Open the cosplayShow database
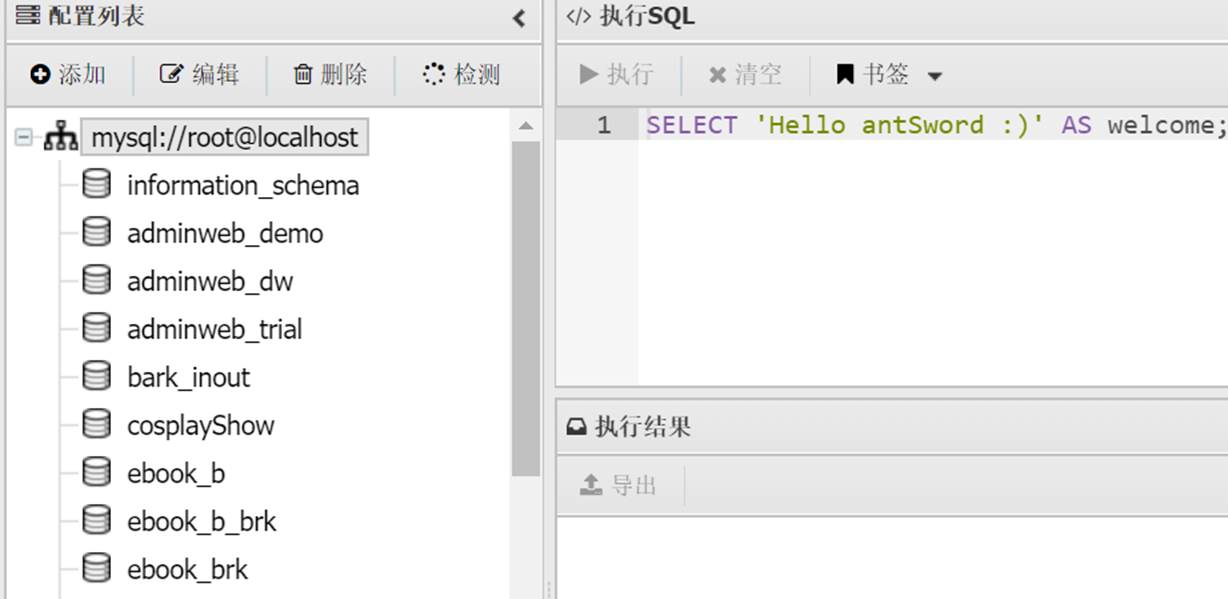This screenshot has width=1228, height=599. click(x=200, y=425)
